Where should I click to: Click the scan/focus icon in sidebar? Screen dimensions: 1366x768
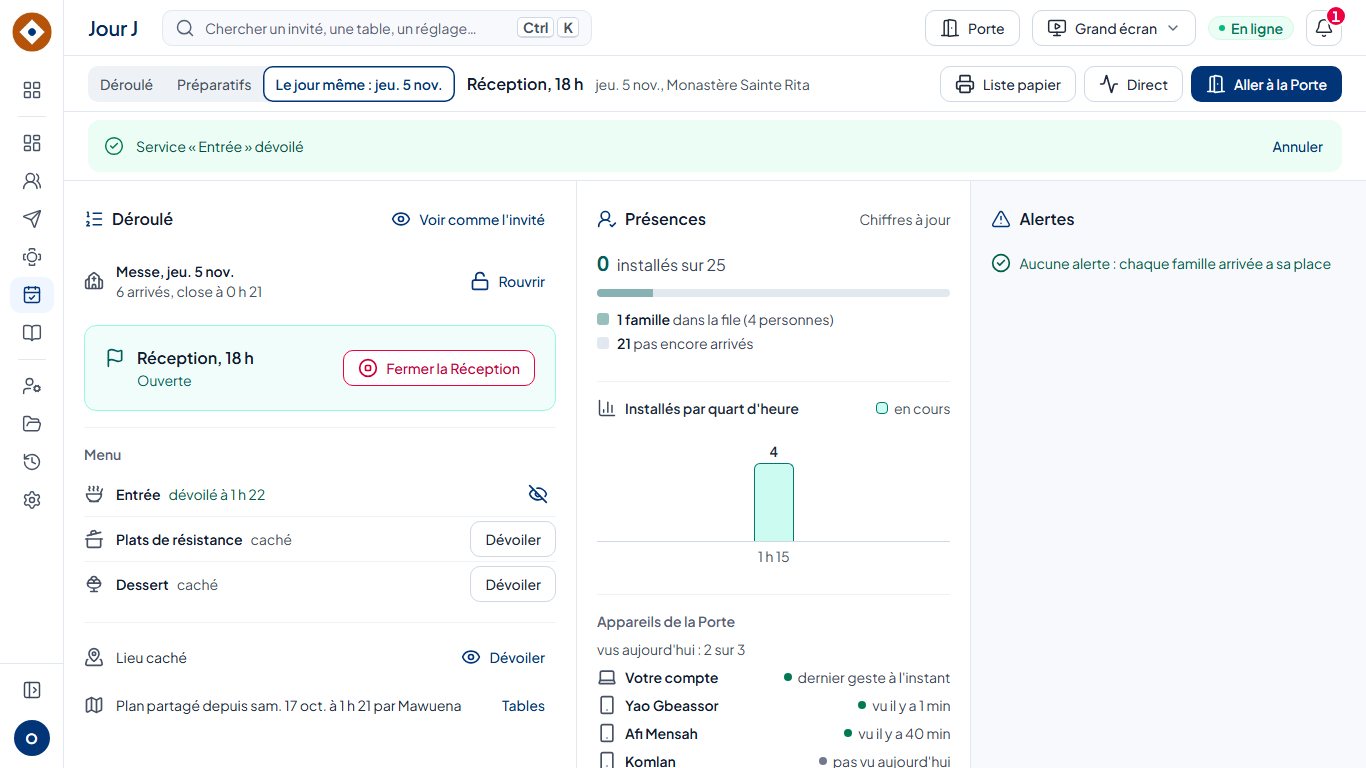(32, 257)
